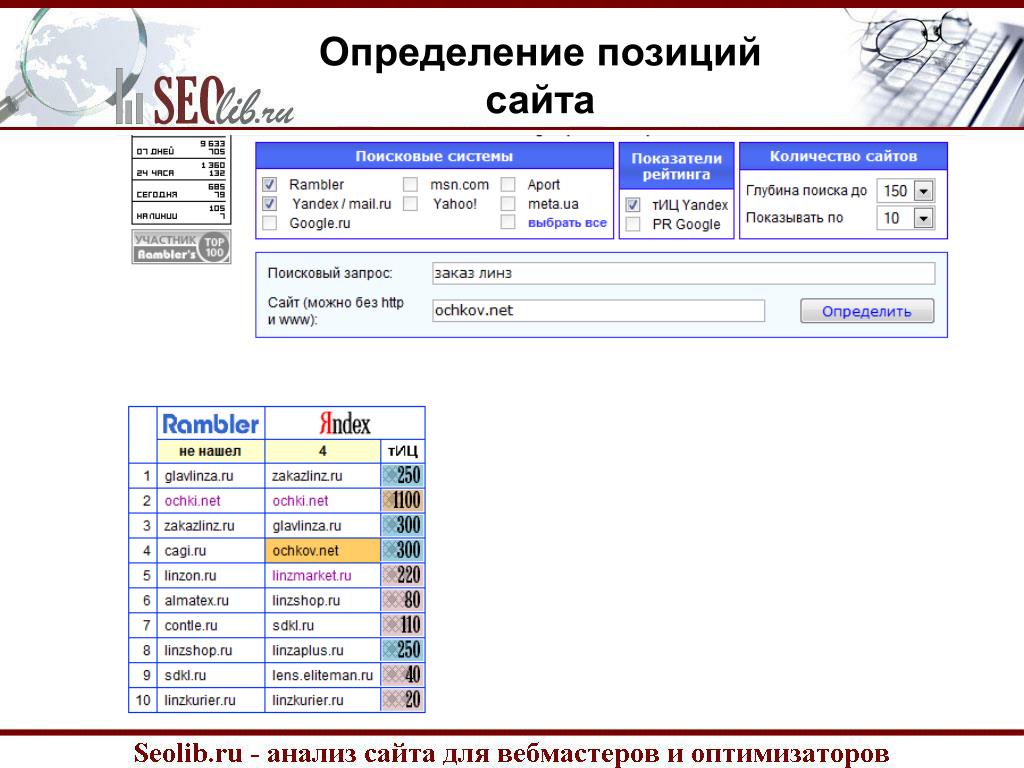Viewport: 1024px width, 768px height.
Task: Click the 'выбрать все' link
Action: [x=567, y=223]
